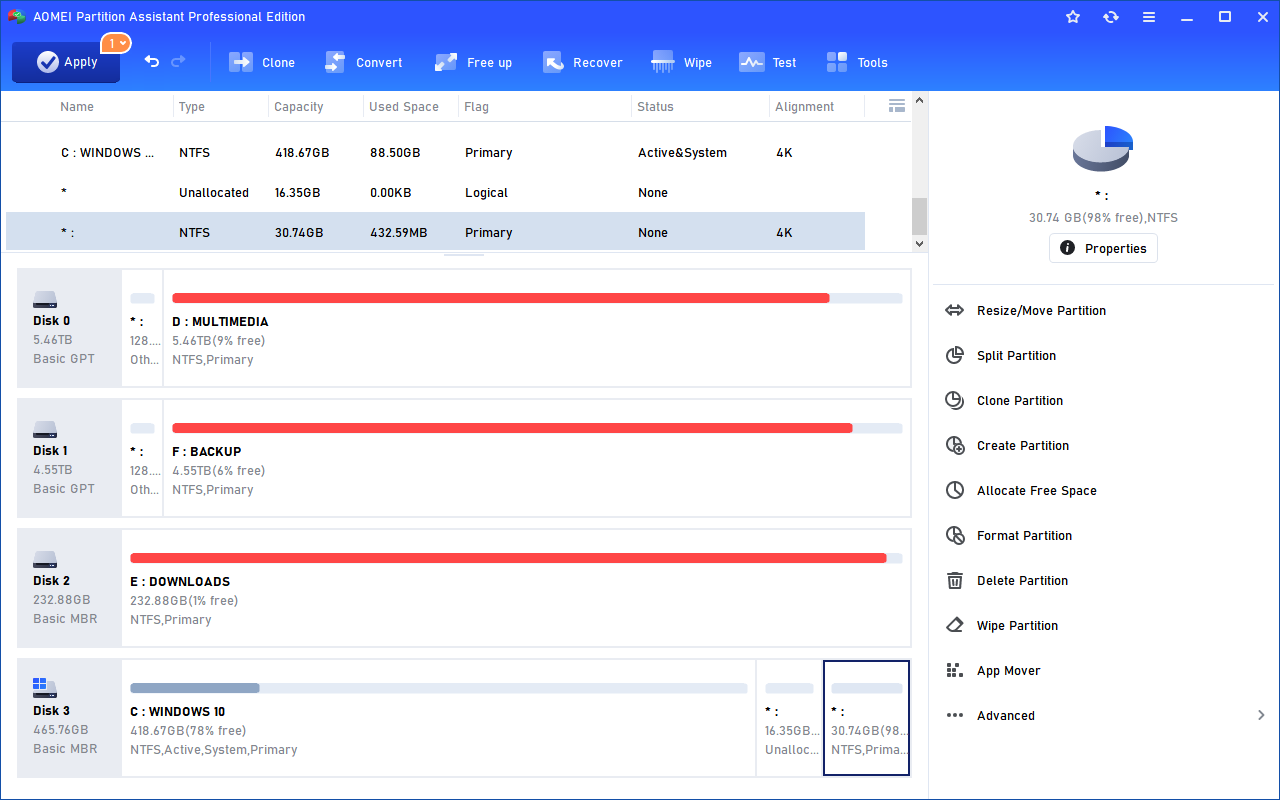Click the Apply checkmark icon

pos(48,62)
